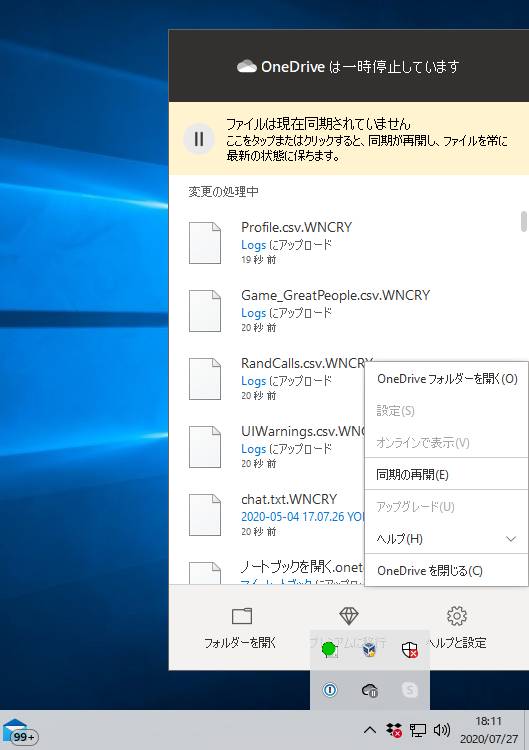This screenshot has height=750, width=529.
Task: Click the Show desktop strip at taskbar edge
Action: pos(526,730)
